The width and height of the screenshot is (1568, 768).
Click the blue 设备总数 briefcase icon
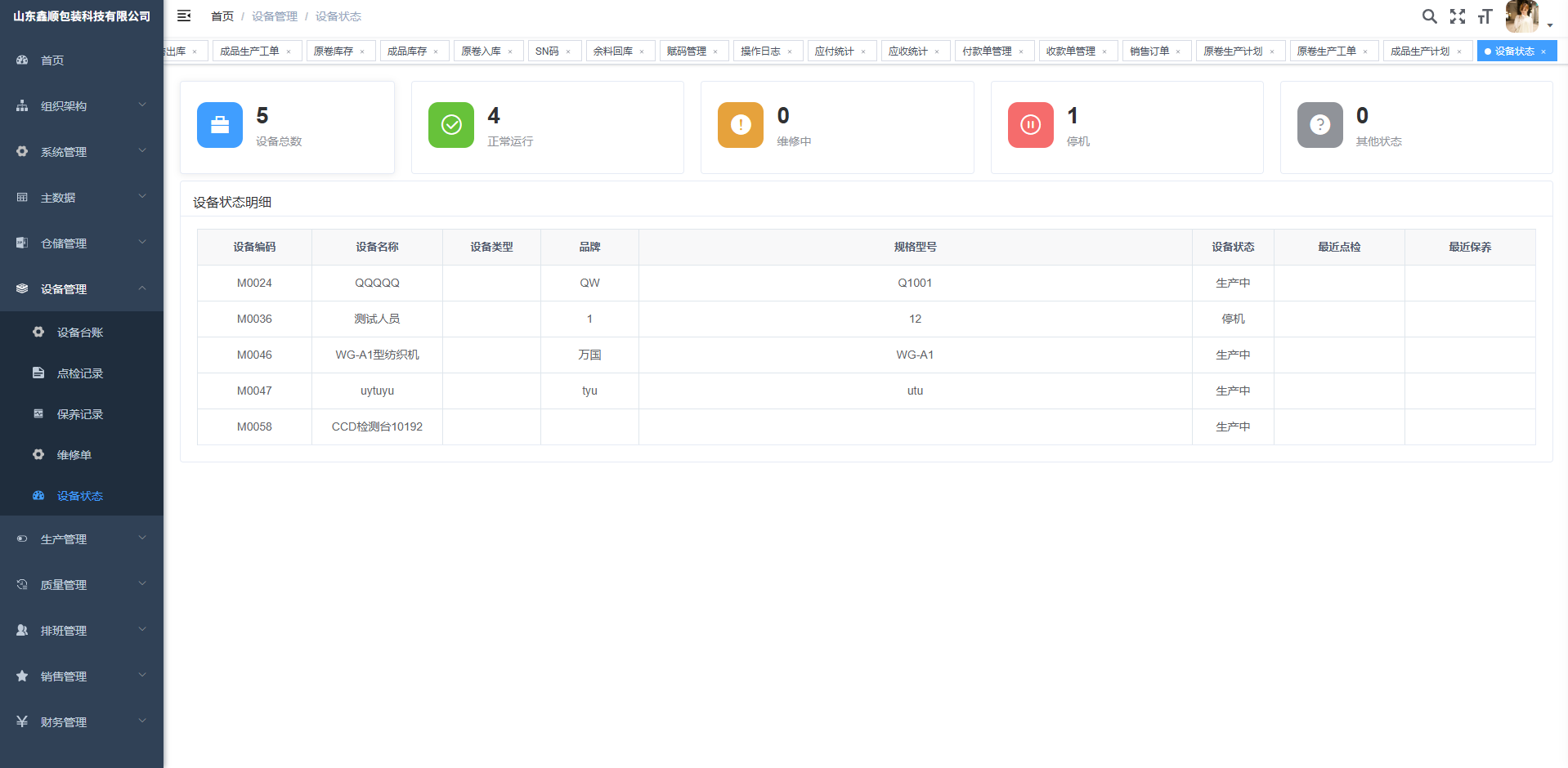pyautogui.click(x=220, y=125)
